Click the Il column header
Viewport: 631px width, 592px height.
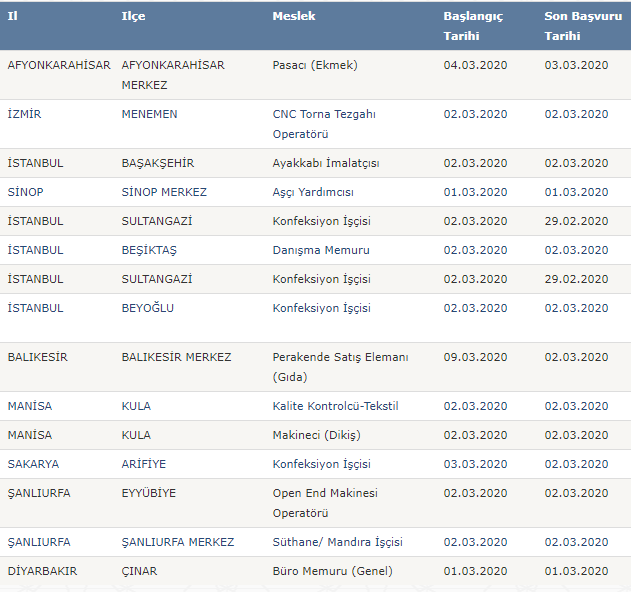click(x=12, y=16)
